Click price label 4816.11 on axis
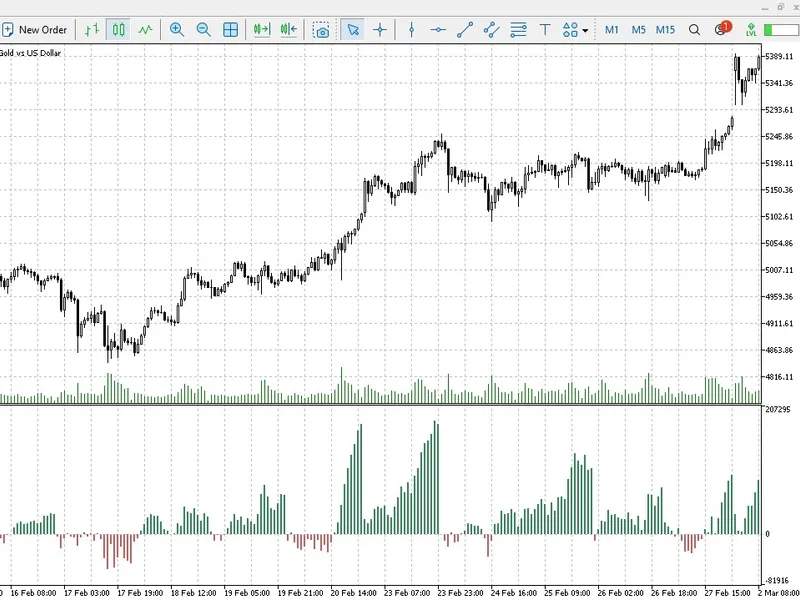The height and width of the screenshot is (600, 800). tap(779, 377)
